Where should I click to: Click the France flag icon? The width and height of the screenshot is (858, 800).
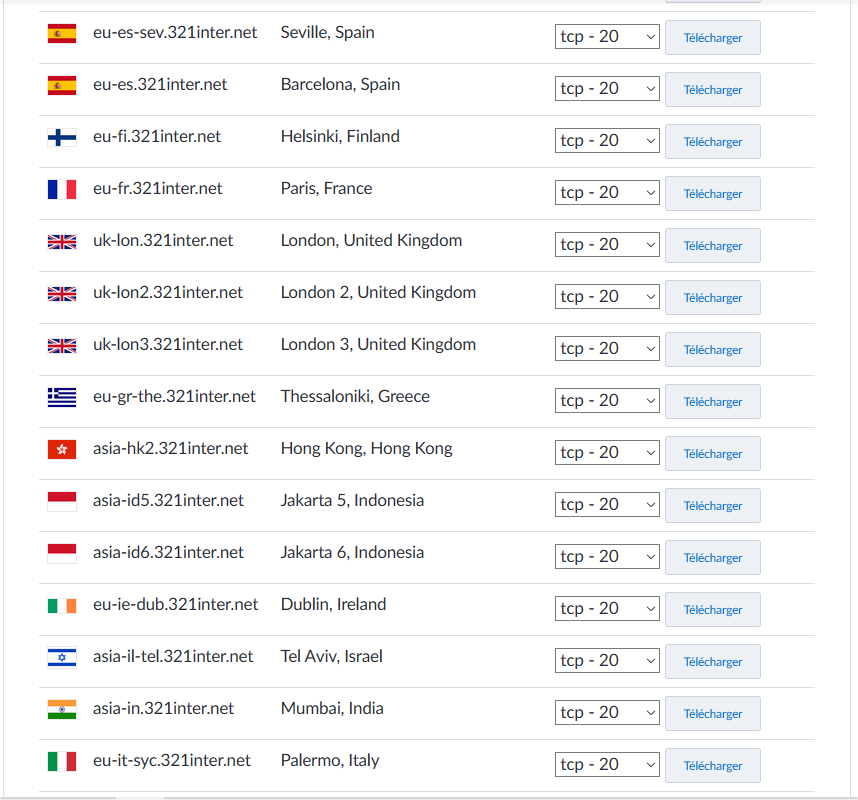coord(62,190)
